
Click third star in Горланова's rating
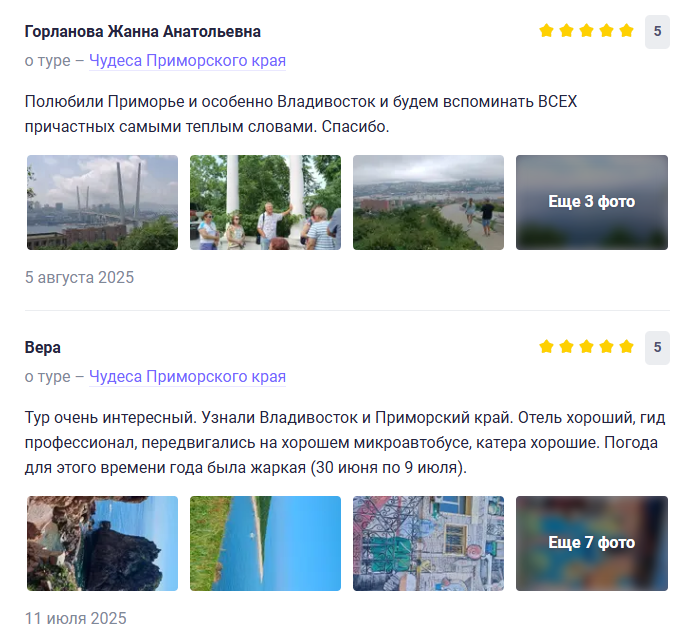click(x=587, y=31)
